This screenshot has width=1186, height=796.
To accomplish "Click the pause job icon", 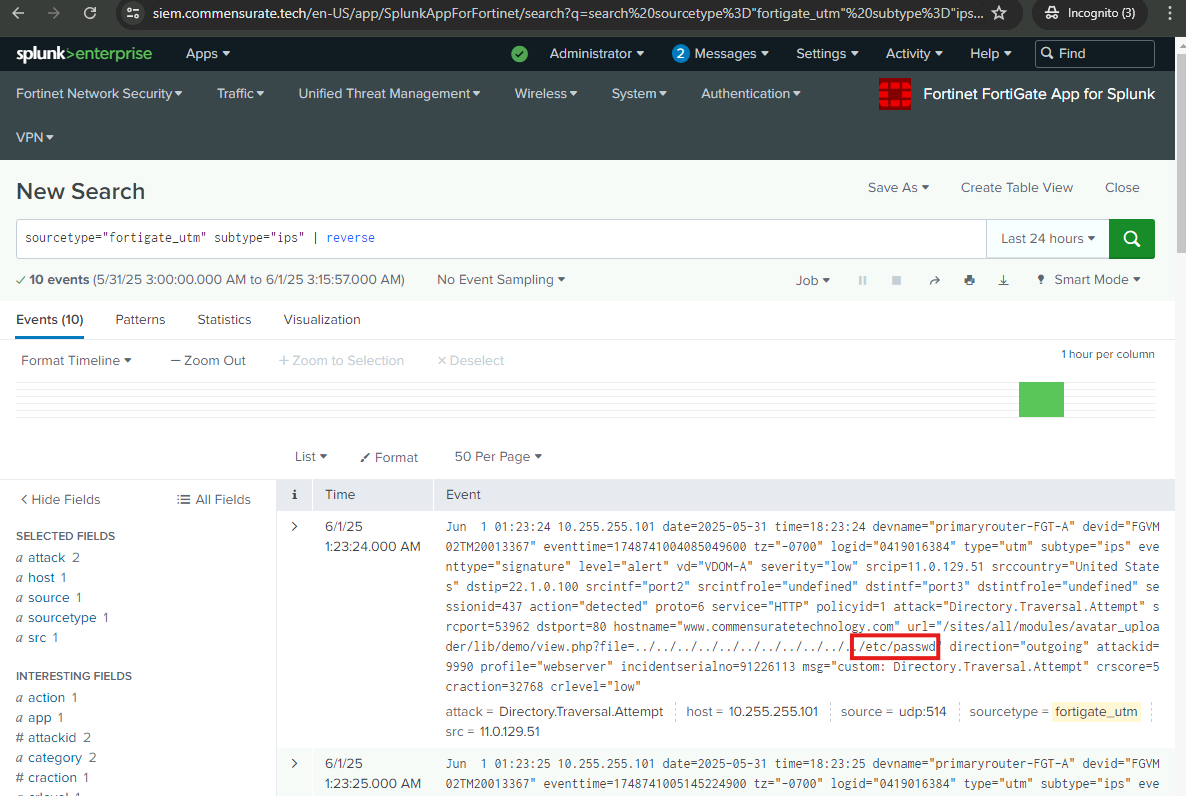I will [x=862, y=281].
